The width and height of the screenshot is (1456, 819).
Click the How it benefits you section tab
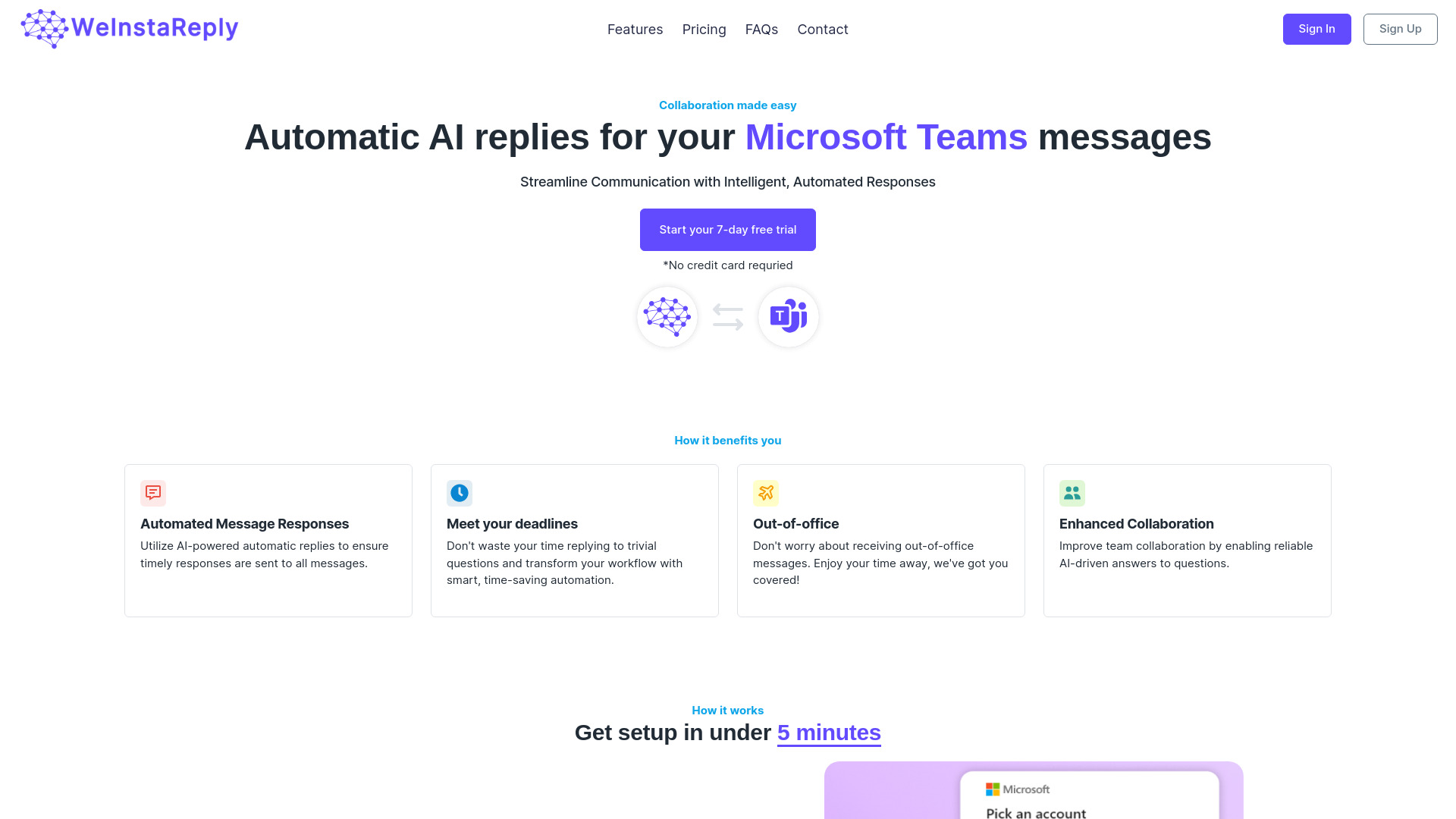pos(728,440)
